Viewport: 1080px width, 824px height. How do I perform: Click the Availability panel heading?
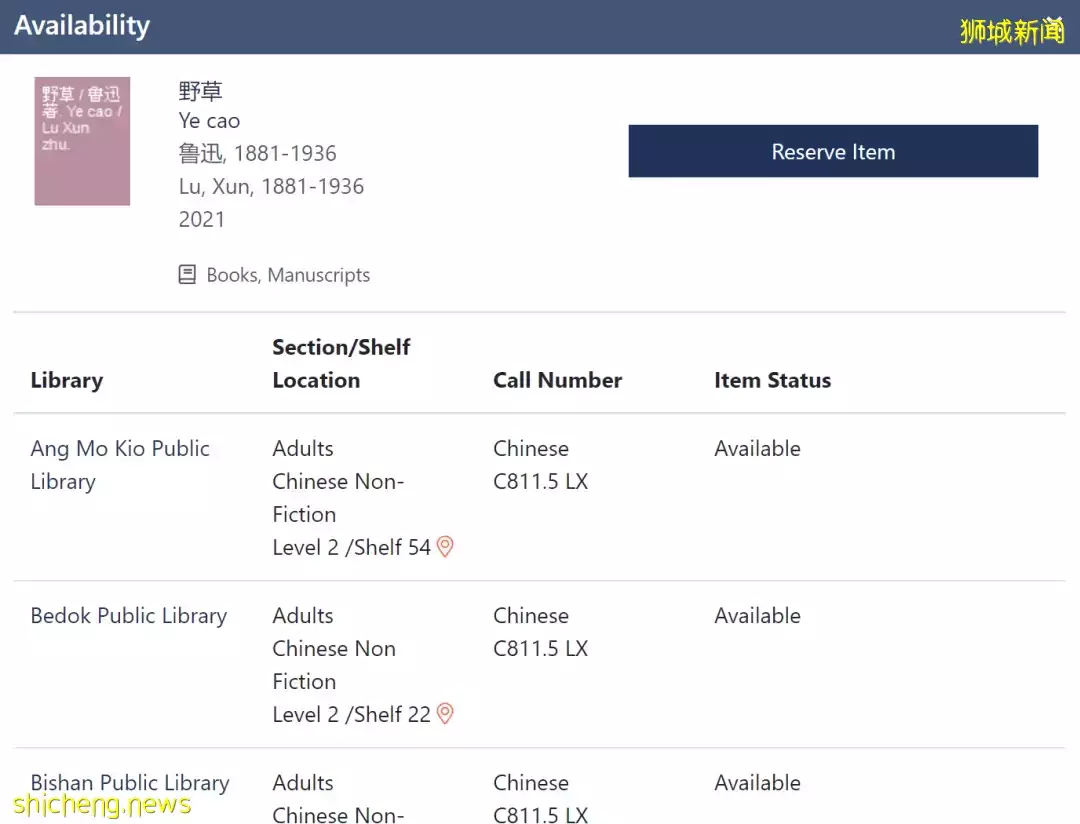82,25
